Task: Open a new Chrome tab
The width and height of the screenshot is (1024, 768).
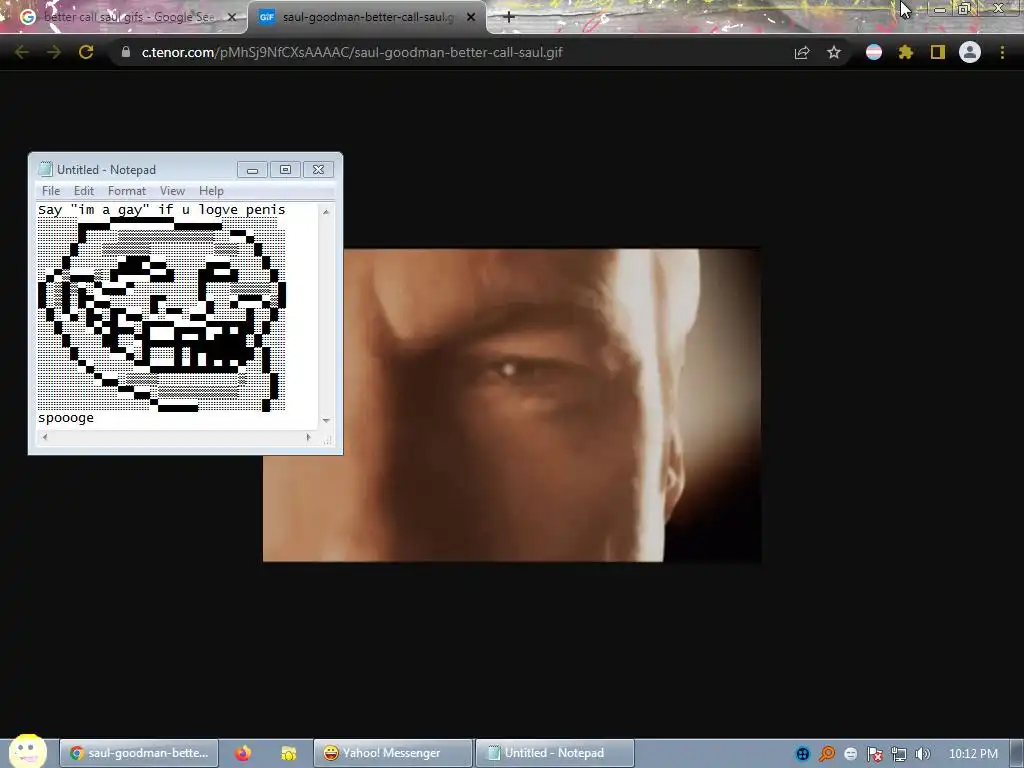Action: 509,17
